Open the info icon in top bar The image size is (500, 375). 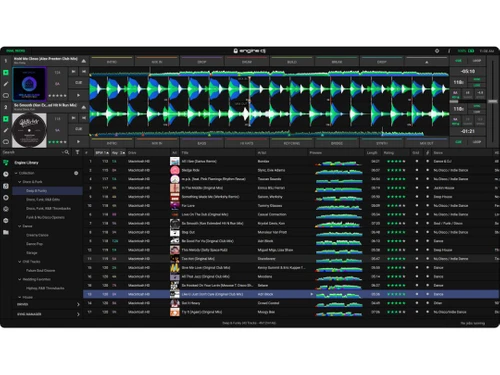(449, 51)
